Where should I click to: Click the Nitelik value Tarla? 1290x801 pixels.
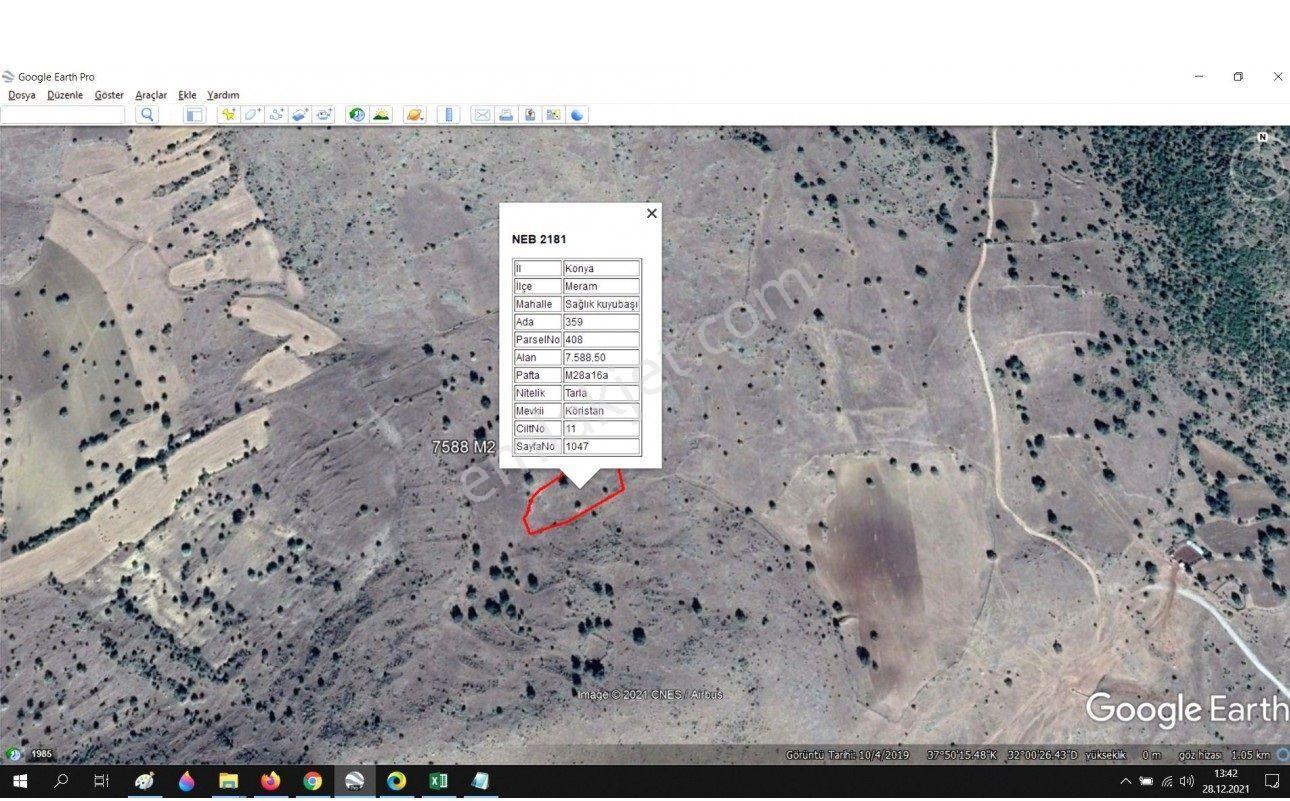tap(601, 393)
